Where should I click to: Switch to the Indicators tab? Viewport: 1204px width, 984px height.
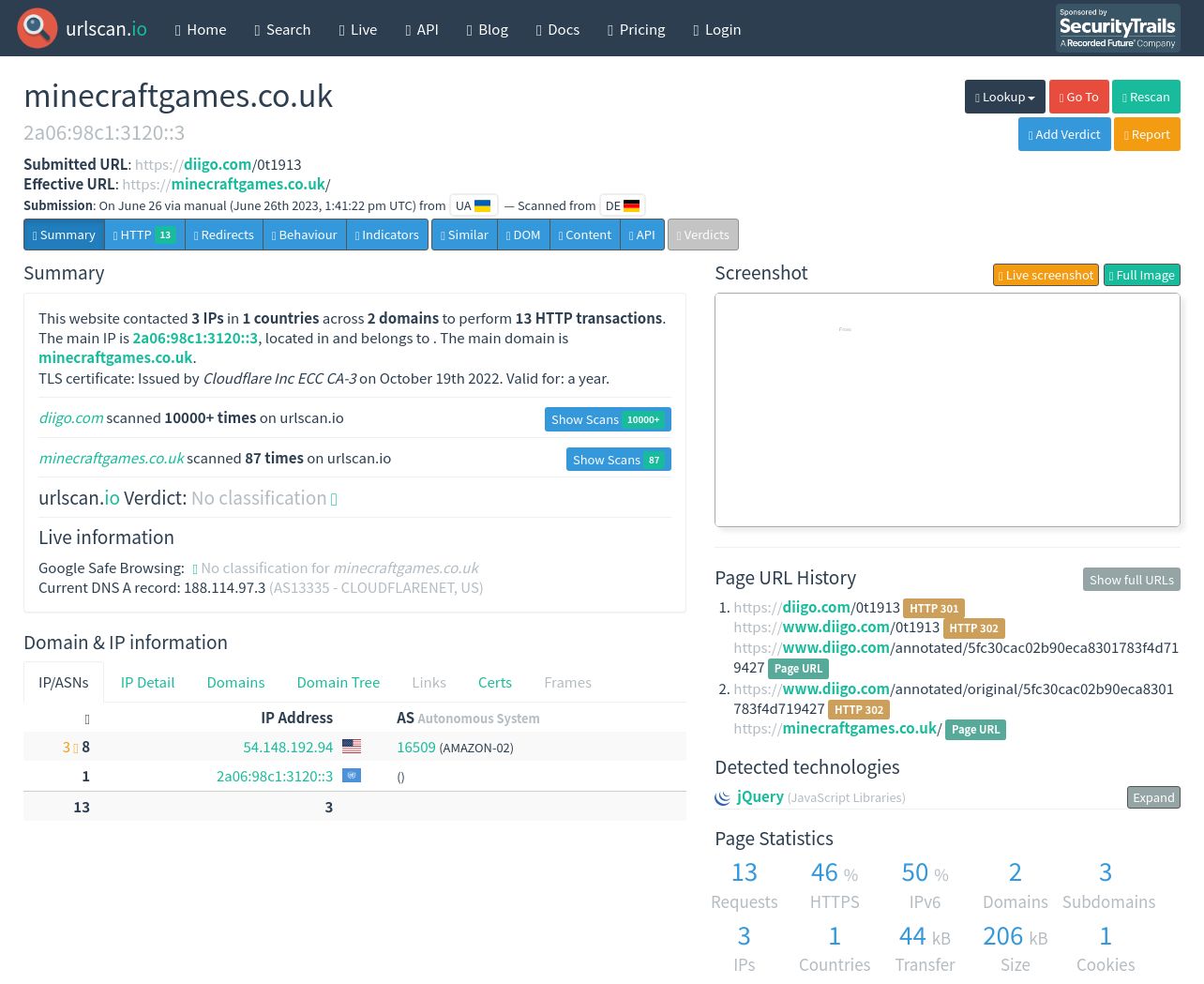[x=387, y=235]
